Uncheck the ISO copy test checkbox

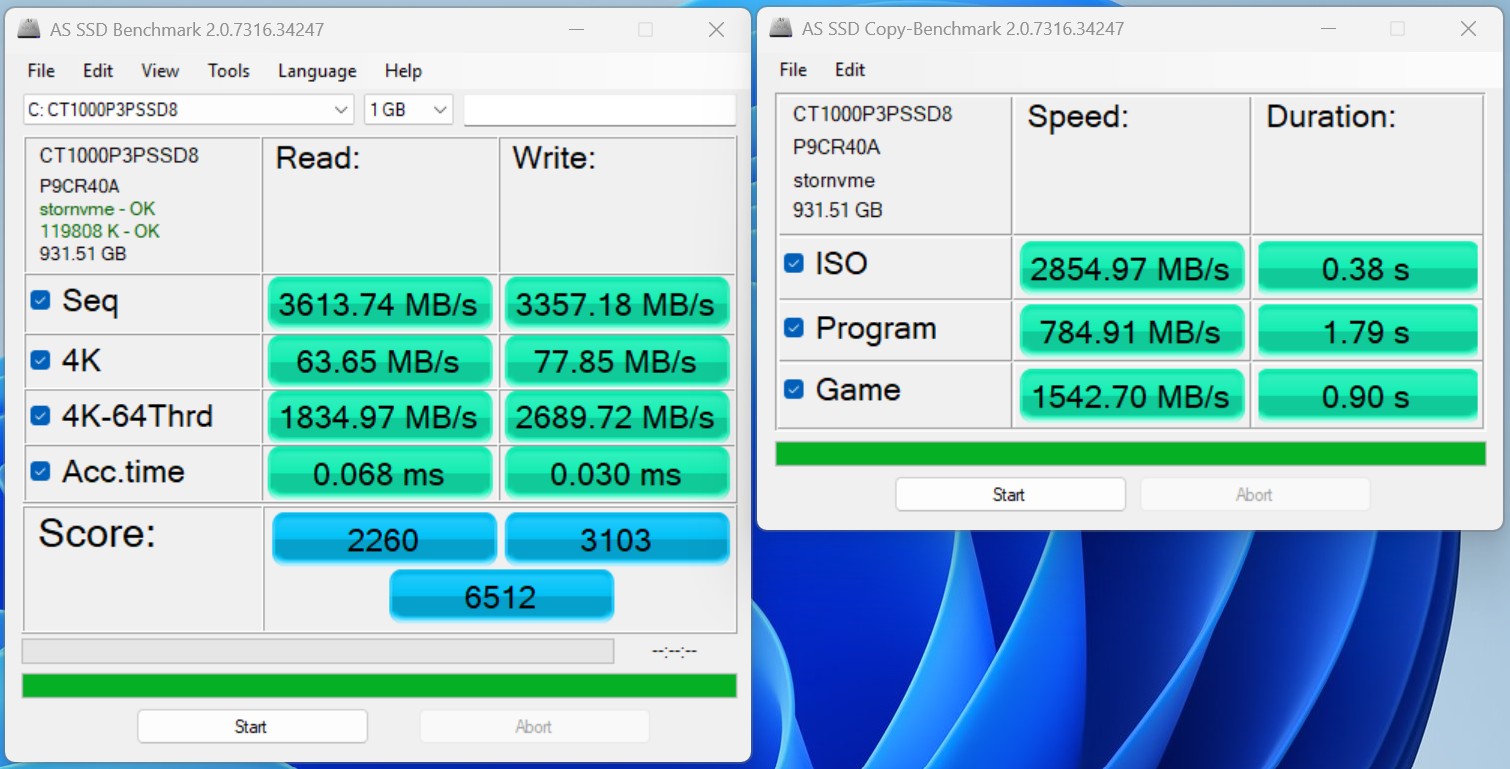pyautogui.click(x=793, y=263)
